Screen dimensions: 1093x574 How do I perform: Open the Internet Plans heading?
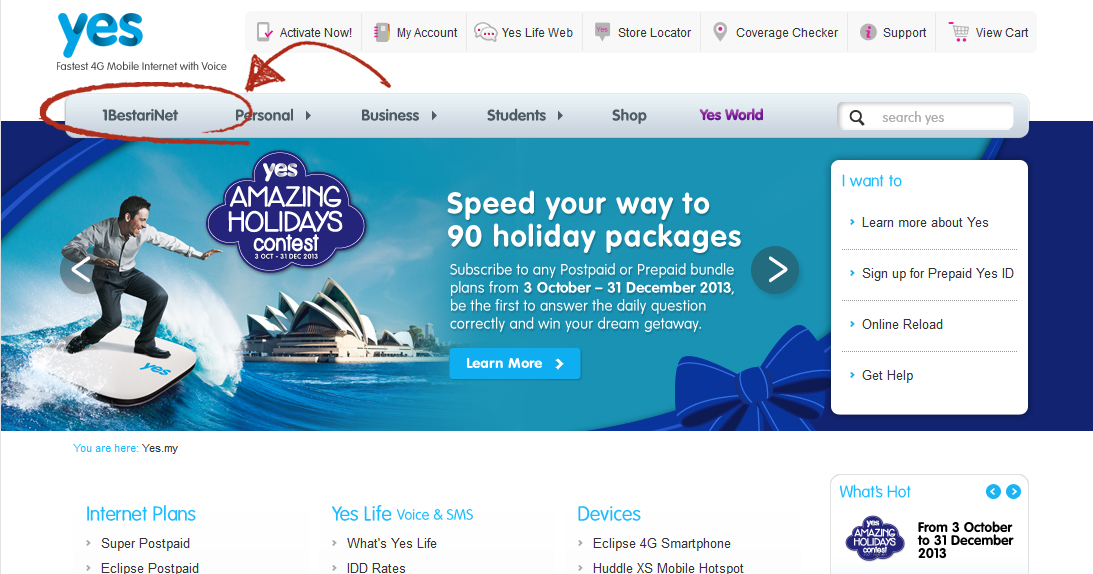pyautogui.click(x=141, y=514)
